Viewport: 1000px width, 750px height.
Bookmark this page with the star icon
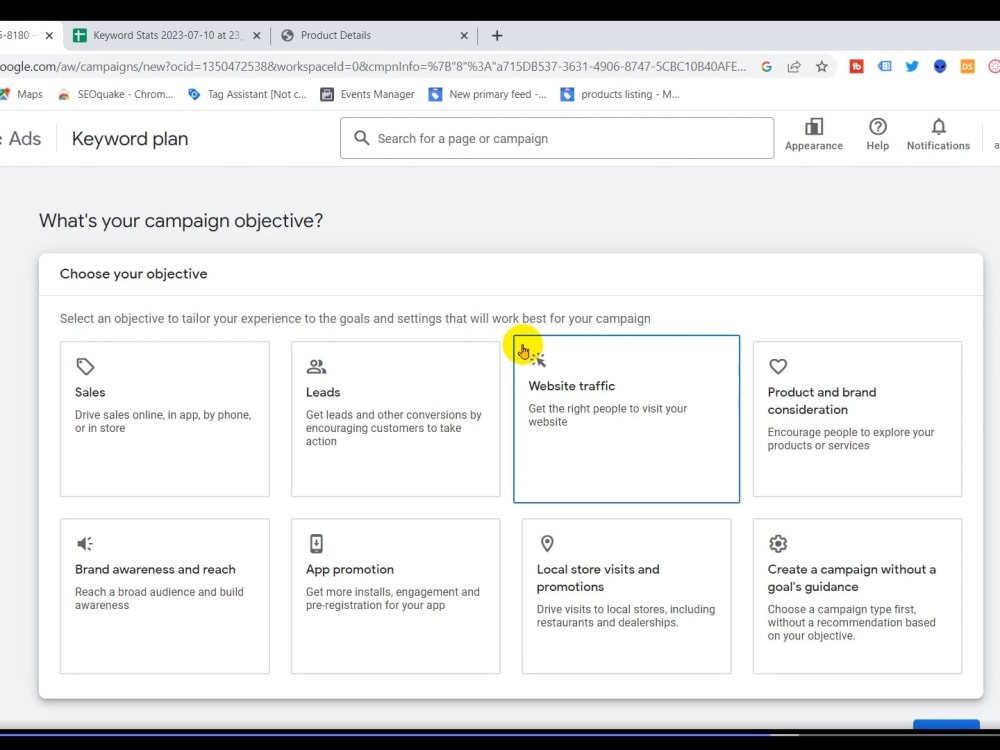[821, 66]
